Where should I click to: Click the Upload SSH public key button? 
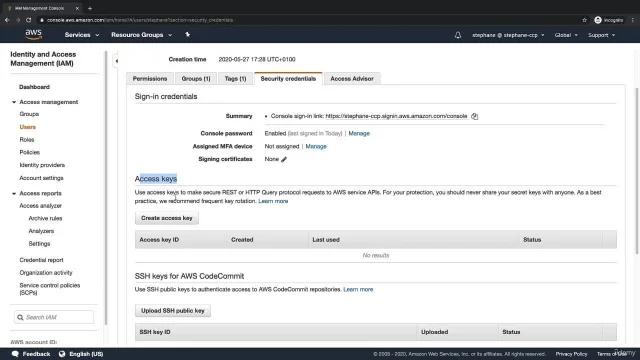click(173, 311)
